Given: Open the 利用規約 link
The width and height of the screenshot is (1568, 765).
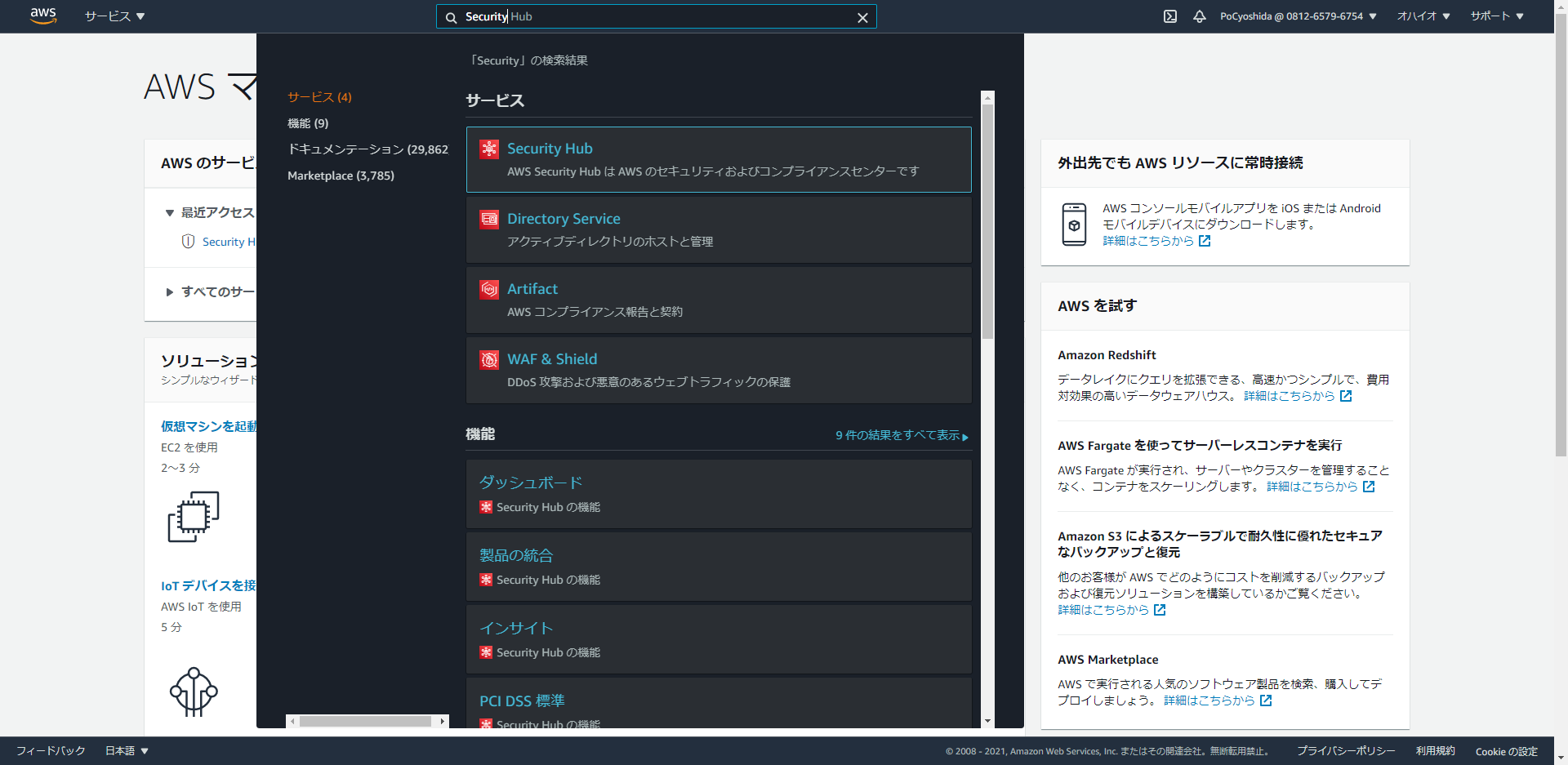Looking at the screenshot, I should 1436,751.
